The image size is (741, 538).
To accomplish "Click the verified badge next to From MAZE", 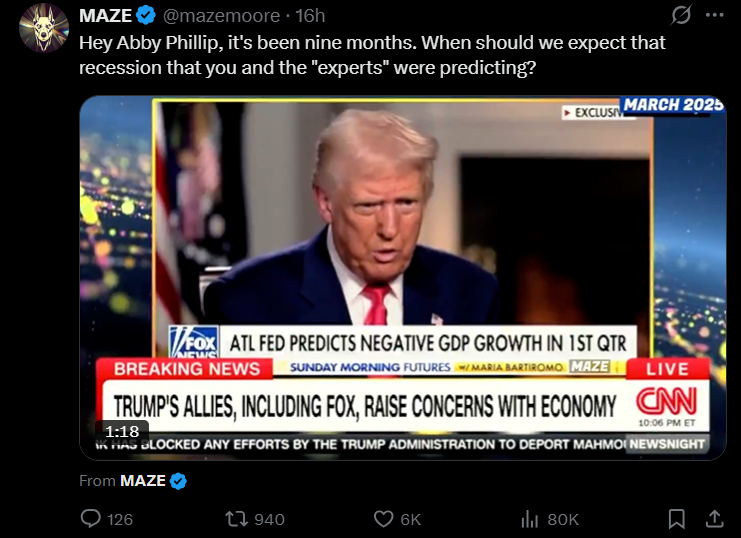I will [178, 481].
